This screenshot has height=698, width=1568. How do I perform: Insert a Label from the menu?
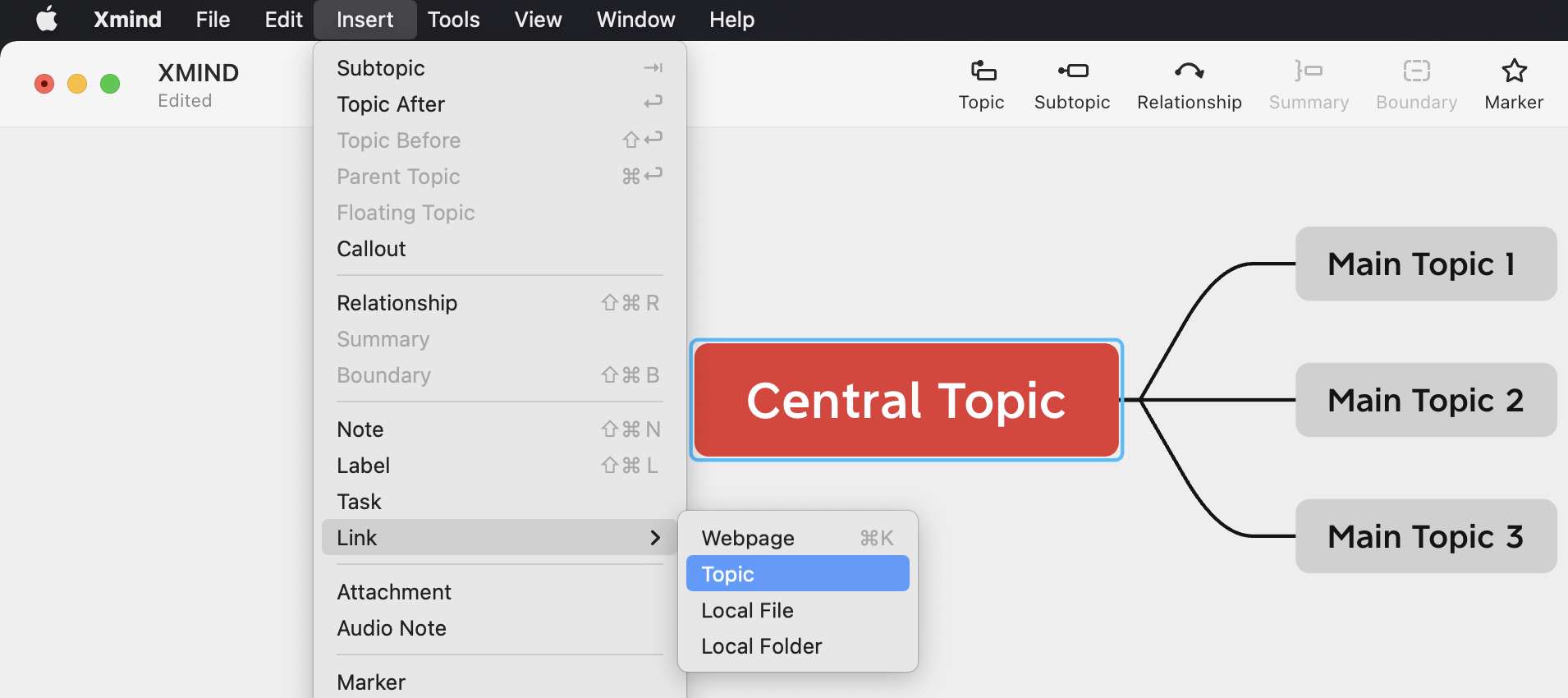click(499, 466)
